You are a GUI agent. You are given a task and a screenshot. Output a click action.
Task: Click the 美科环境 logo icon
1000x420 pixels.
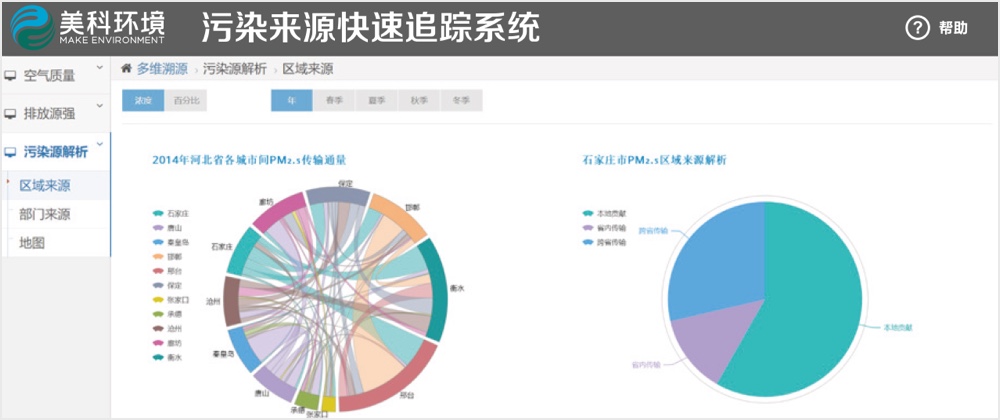[31, 27]
